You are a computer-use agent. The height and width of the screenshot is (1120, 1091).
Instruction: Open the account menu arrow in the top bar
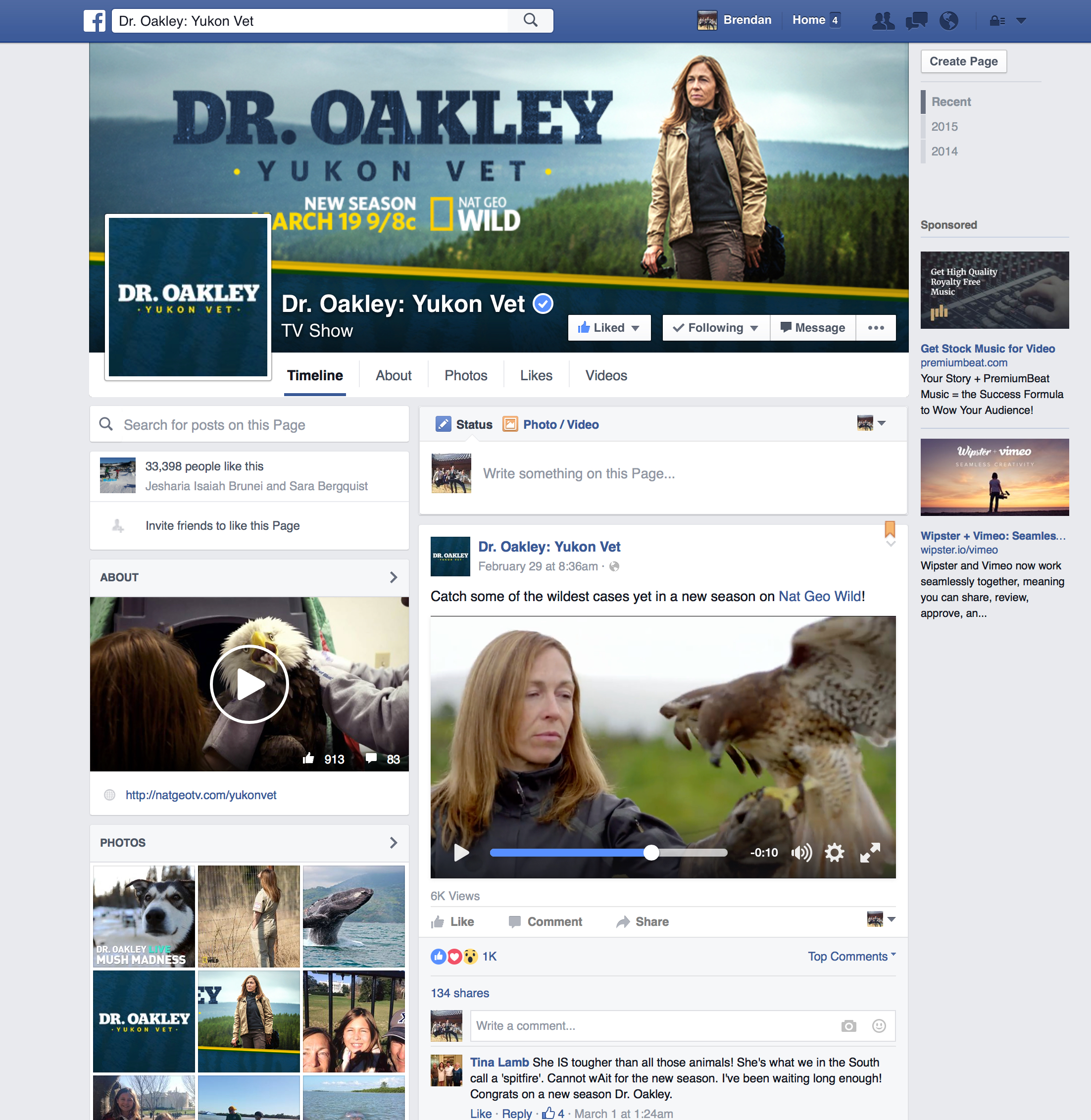pyautogui.click(x=1021, y=21)
